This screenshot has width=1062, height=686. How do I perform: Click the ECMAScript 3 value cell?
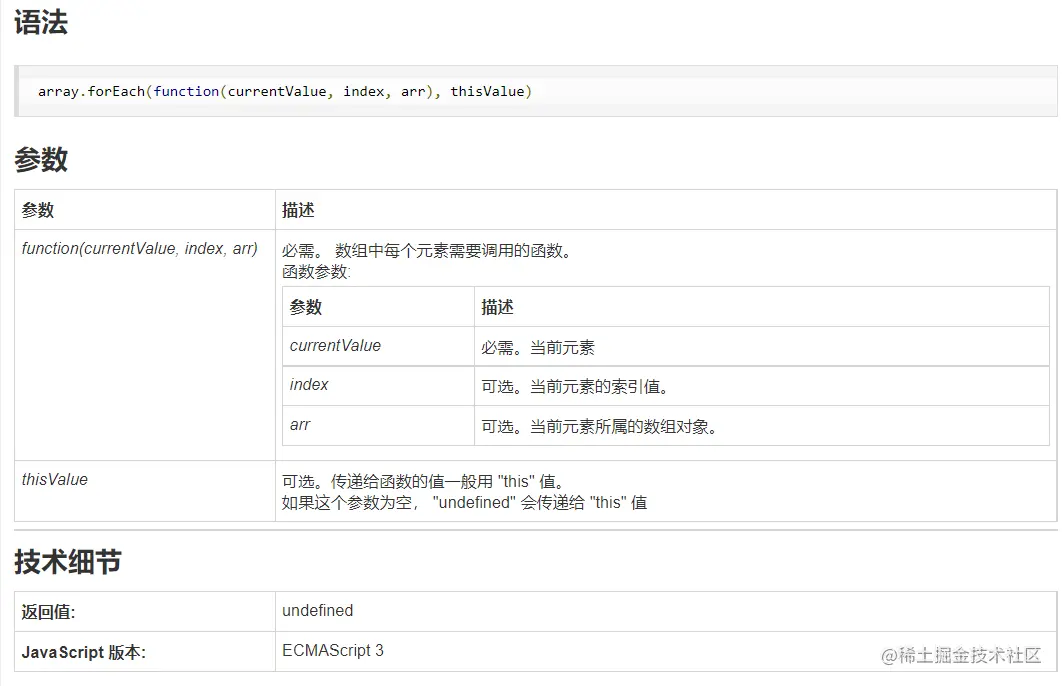tap(666, 651)
